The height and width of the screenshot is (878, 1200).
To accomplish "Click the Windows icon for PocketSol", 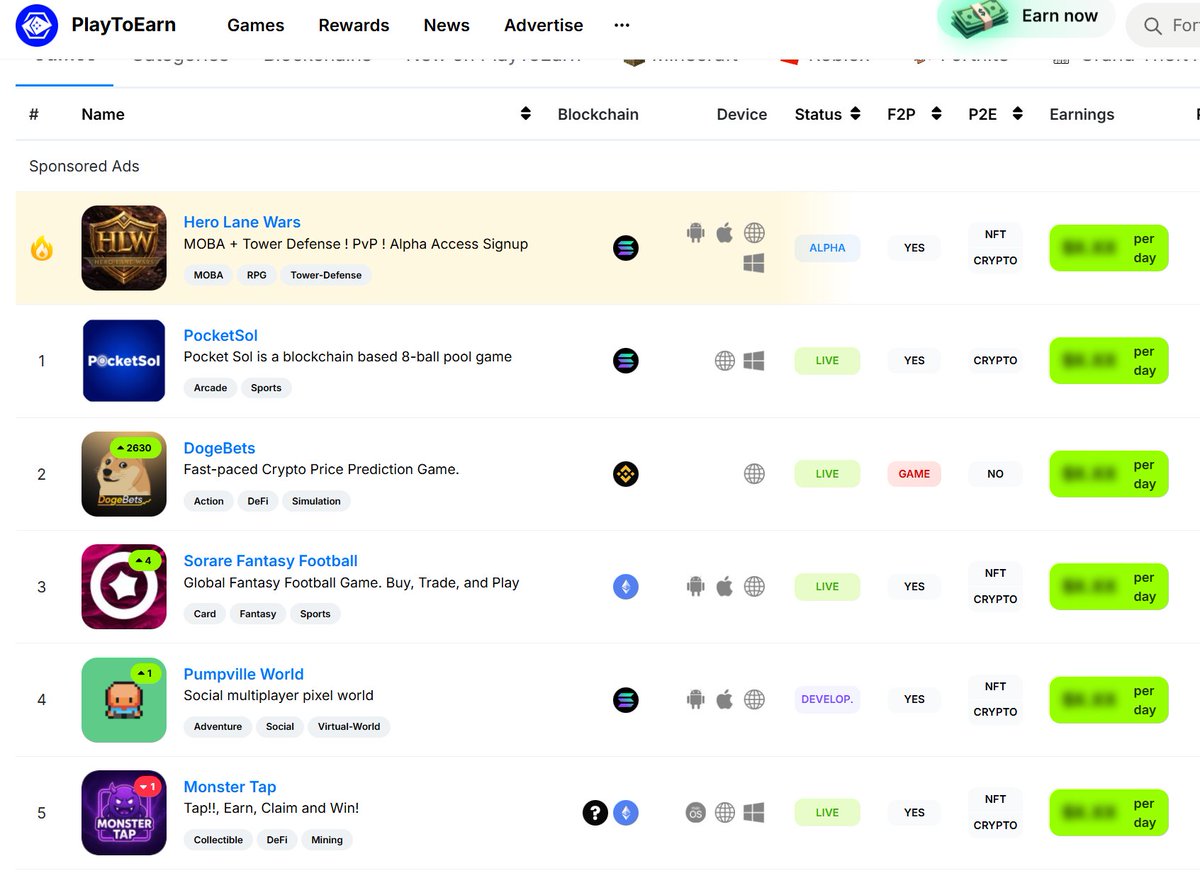I will (755, 361).
